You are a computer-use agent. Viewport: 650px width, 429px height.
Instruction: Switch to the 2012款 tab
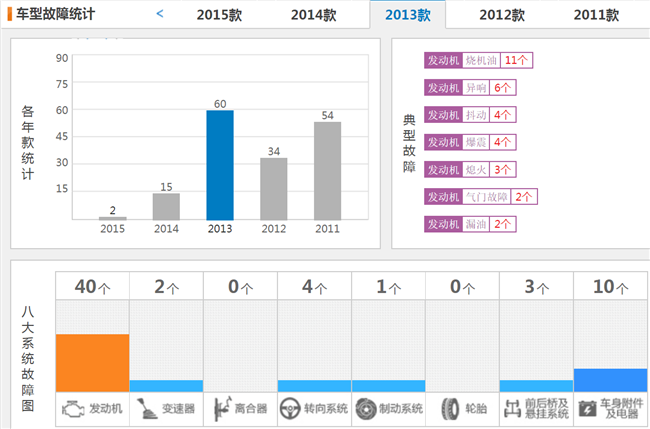(502, 15)
